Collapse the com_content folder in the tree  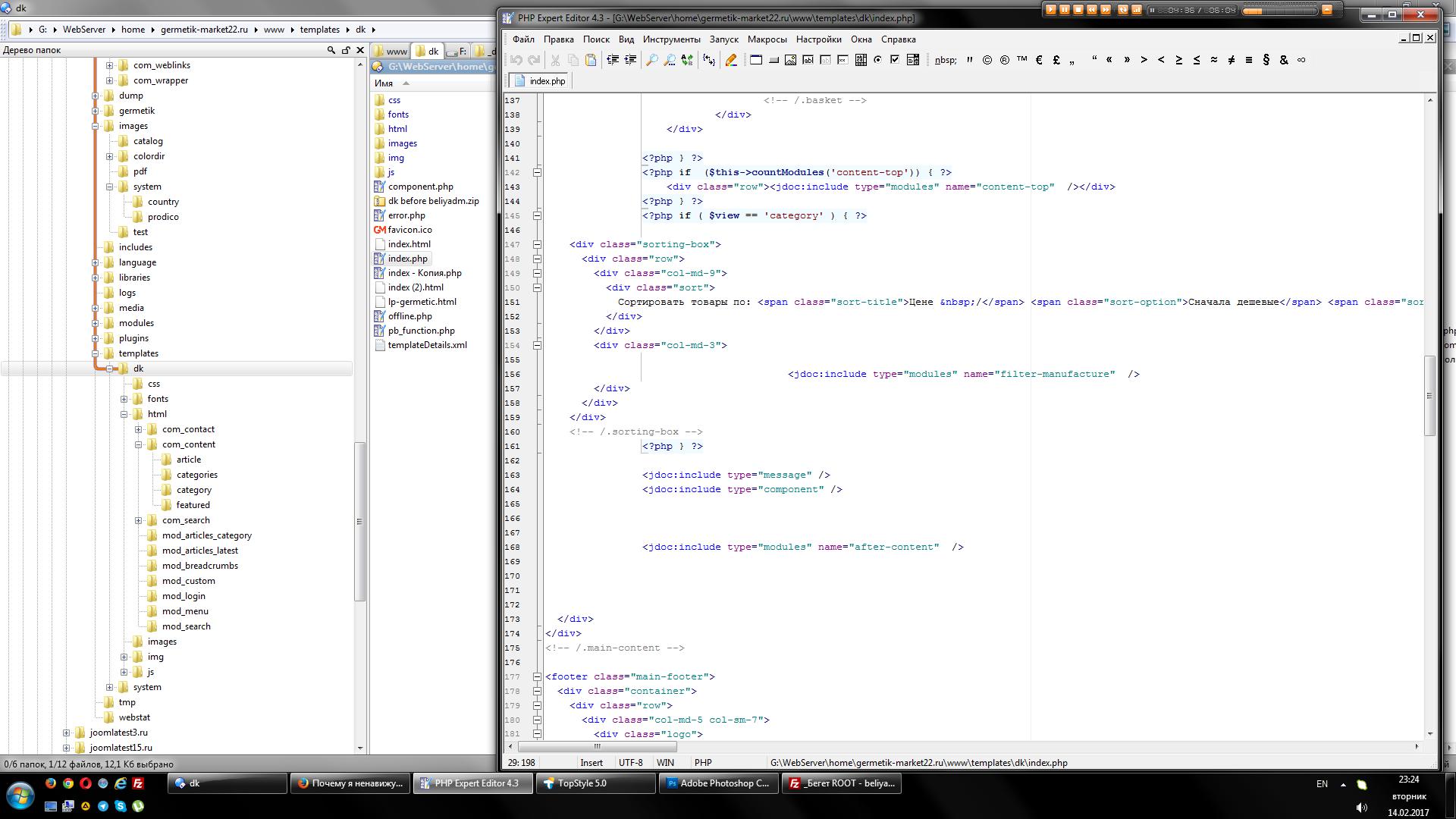pos(139,444)
